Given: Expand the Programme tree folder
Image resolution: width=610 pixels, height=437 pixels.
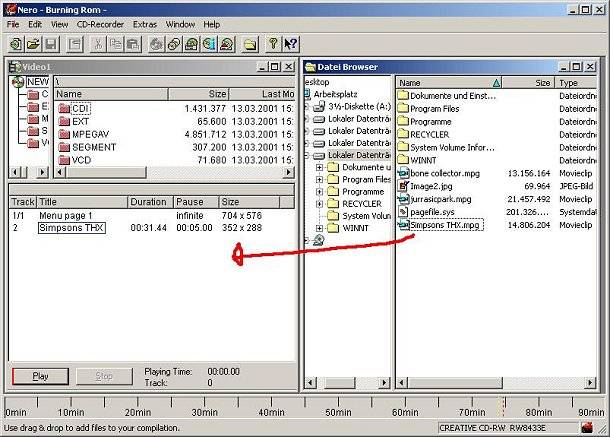Looking at the screenshot, I should coord(319,191).
